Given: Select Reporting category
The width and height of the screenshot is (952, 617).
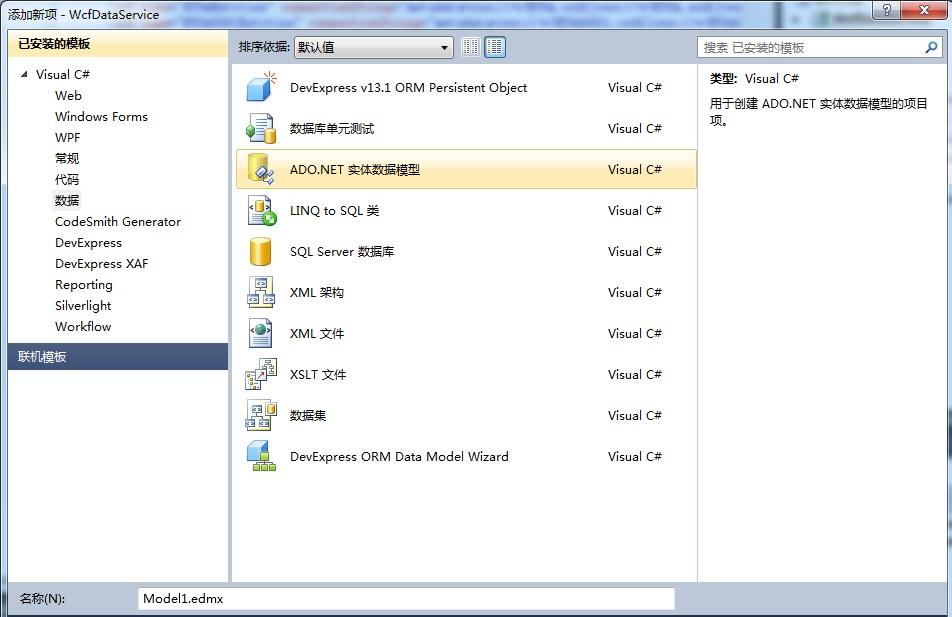Looking at the screenshot, I should [x=84, y=284].
